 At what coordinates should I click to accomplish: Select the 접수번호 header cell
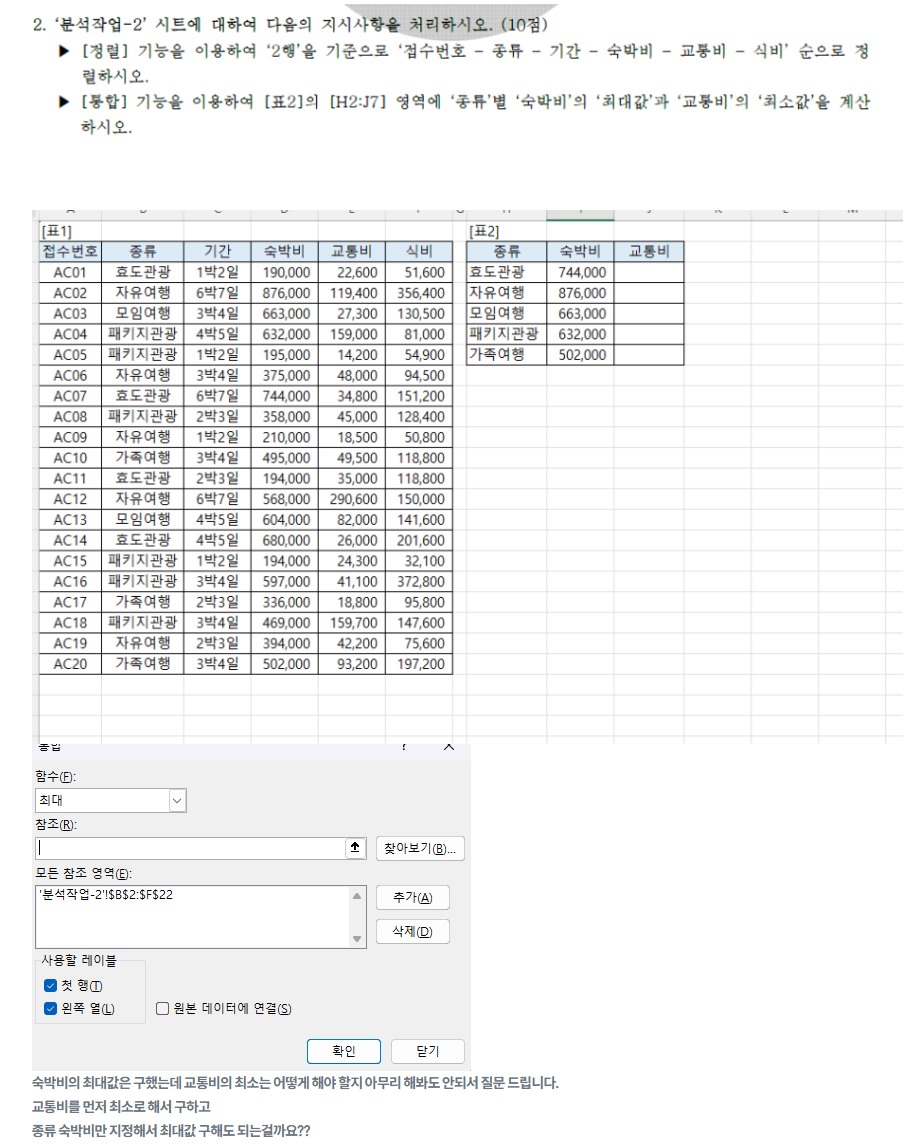coord(70,252)
